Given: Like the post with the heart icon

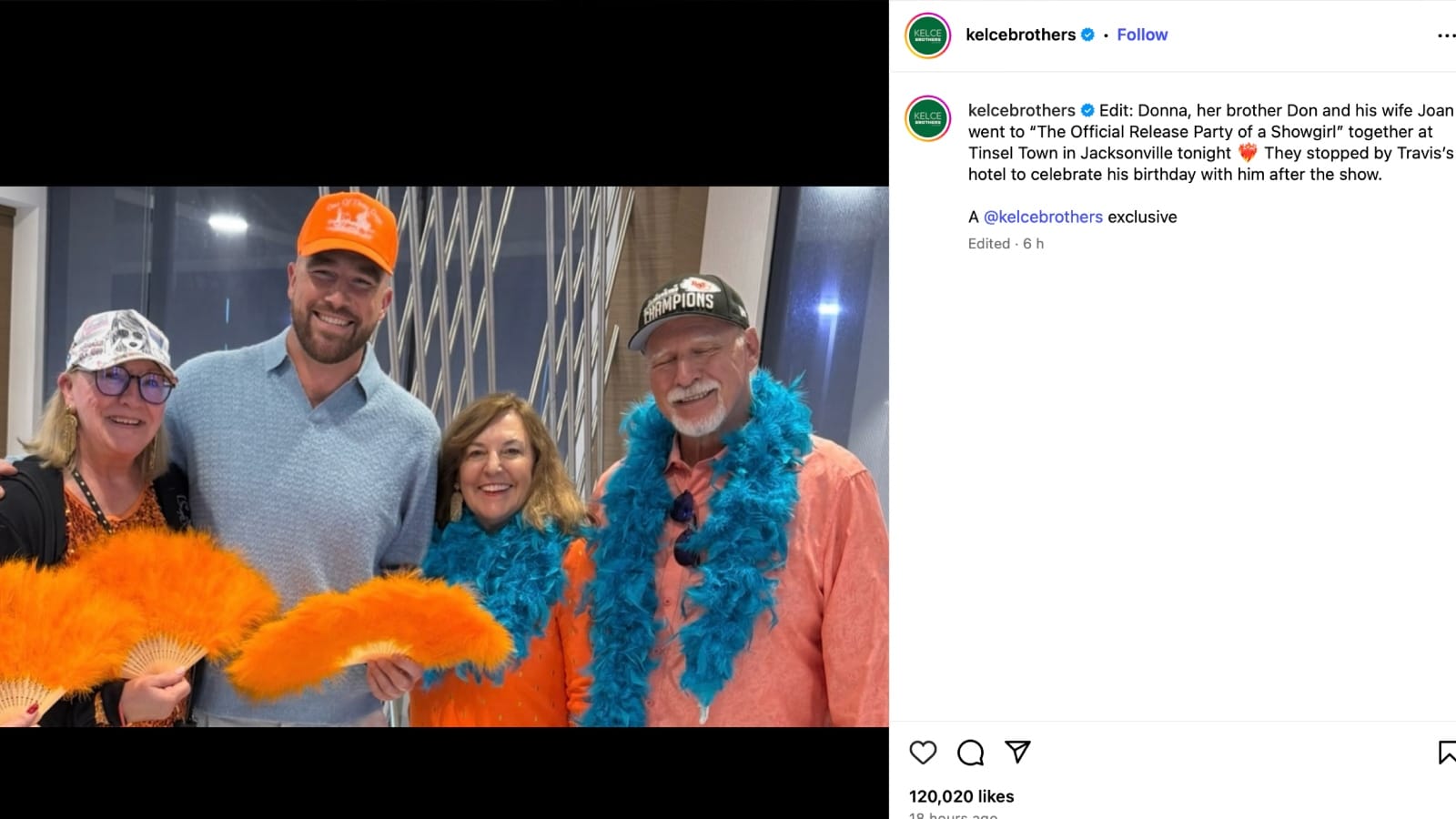Looking at the screenshot, I should pyautogui.click(x=923, y=753).
